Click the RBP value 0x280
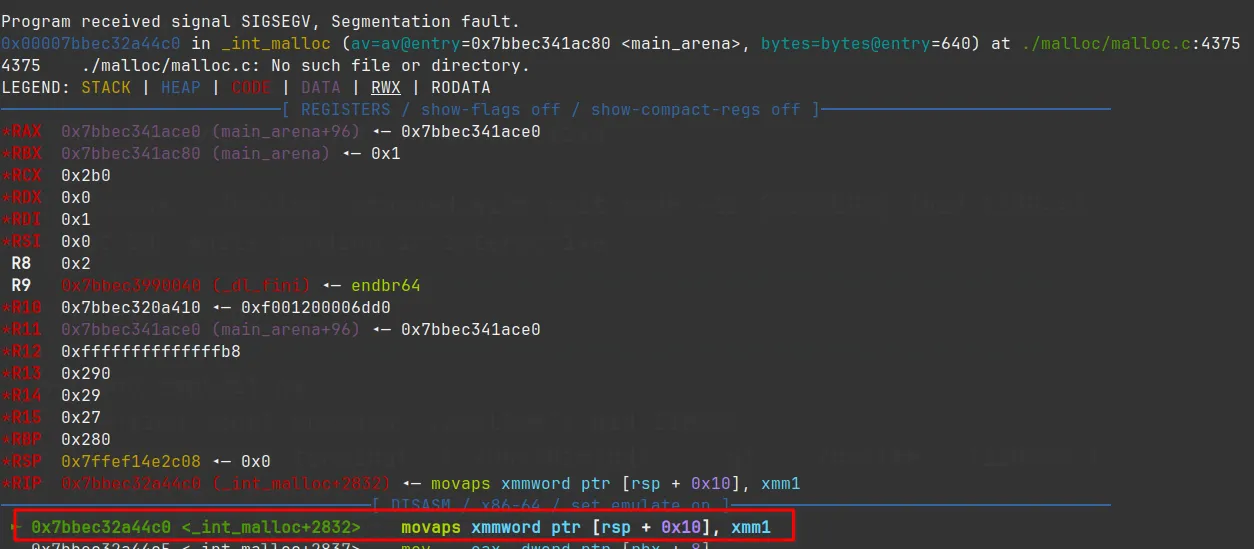The image size is (1254, 549). point(86,439)
